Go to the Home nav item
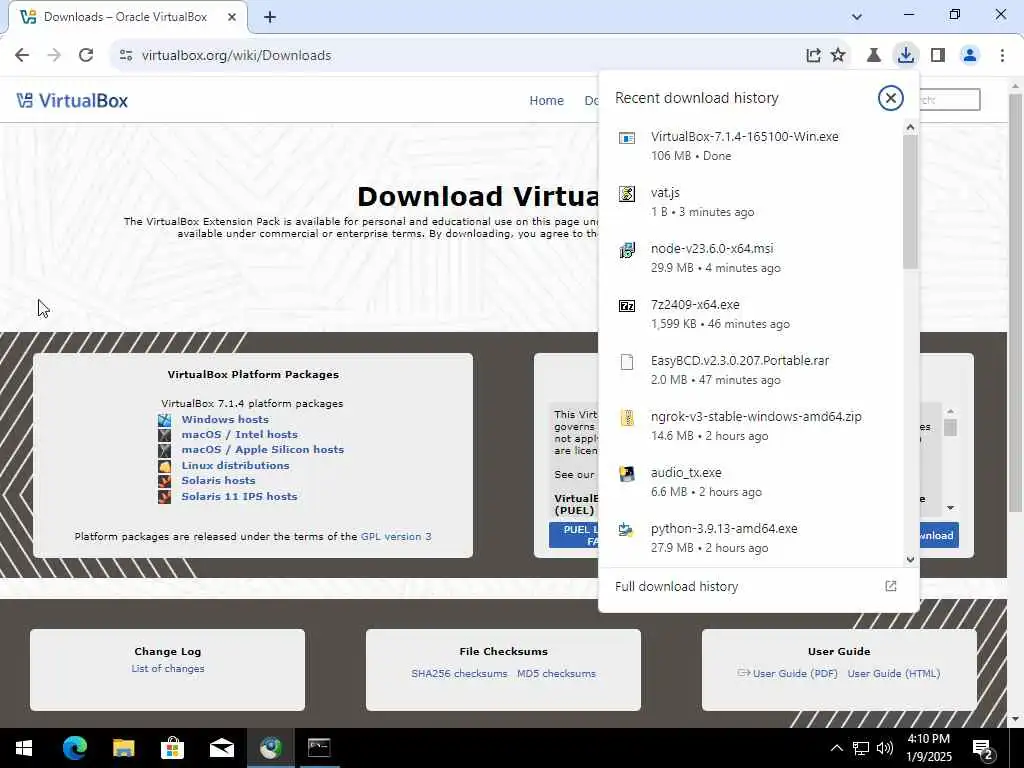 pyautogui.click(x=547, y=101)
